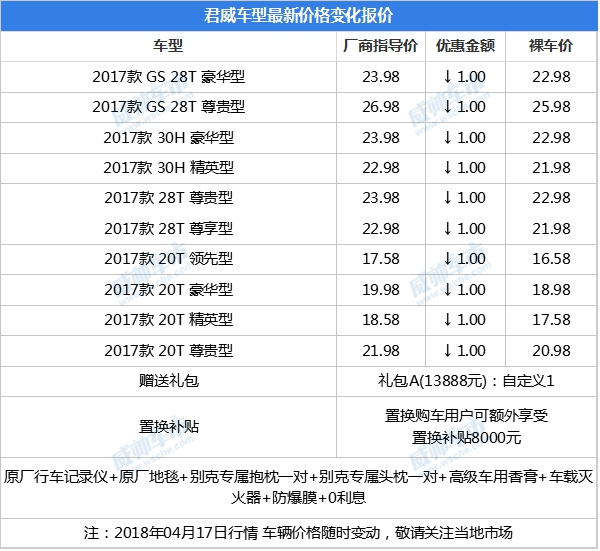
Task: Click 礼包A(13888元):自定义1 cell
Action: (466, 381)
